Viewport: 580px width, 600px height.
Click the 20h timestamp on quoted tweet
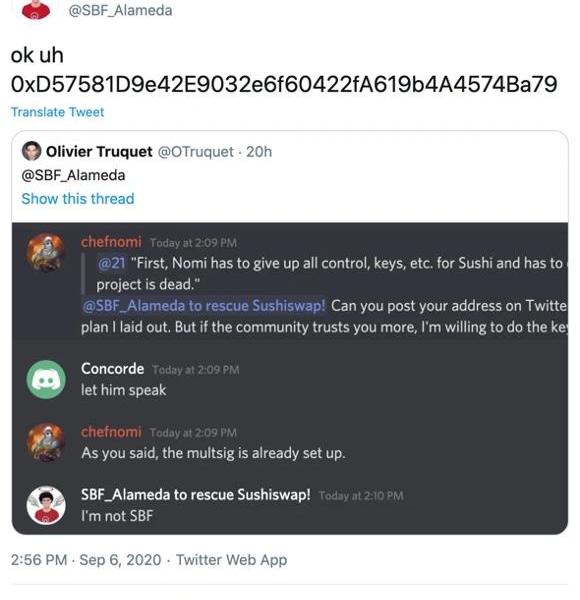click(259, 152)
